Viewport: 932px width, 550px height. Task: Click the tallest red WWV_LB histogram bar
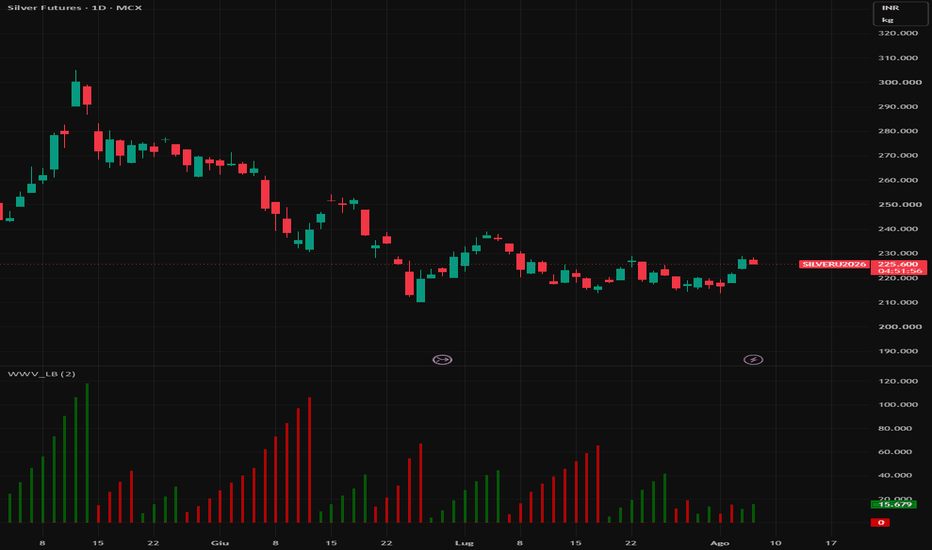(x=310, y=460)
